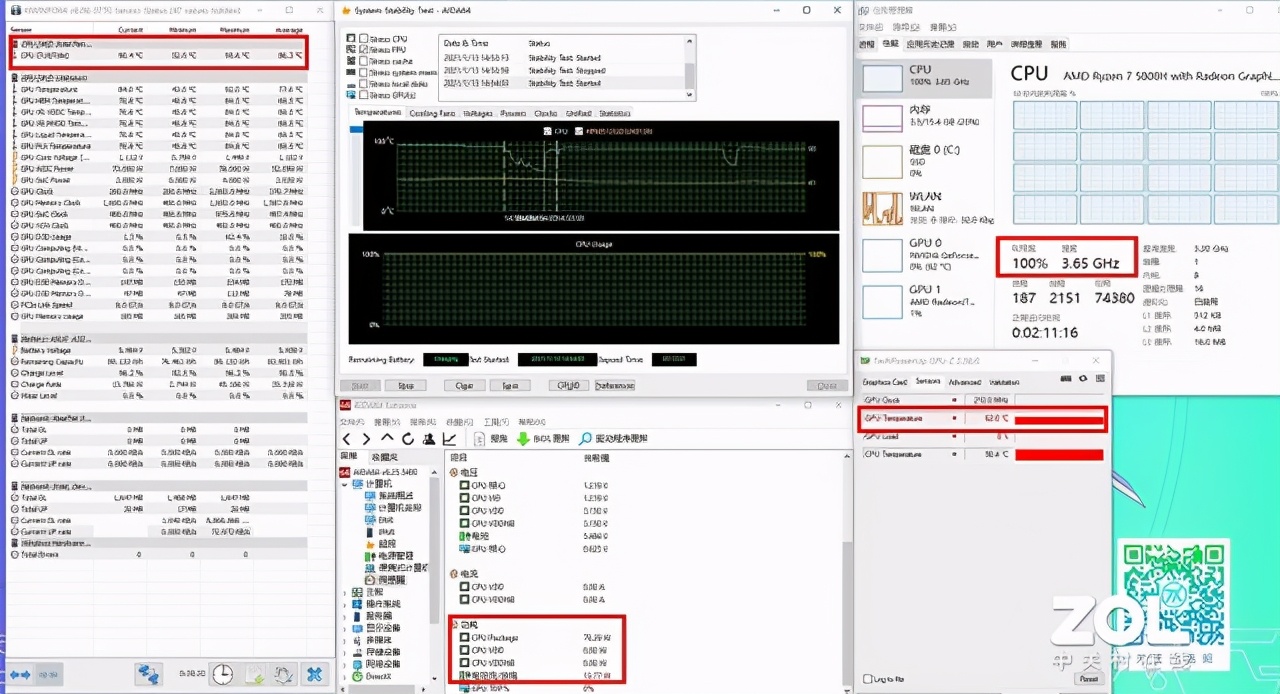1280x694 pixels.
Task: Click Reset button in GPU-Z
Action: (1089, 679)
